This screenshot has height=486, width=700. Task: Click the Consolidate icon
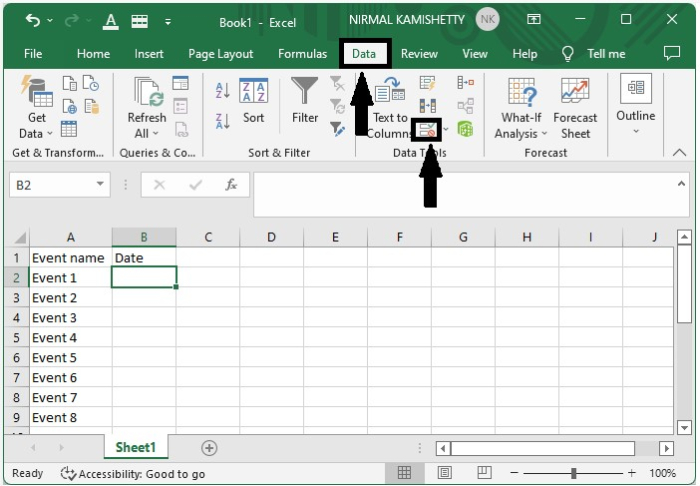coord(466,83)
